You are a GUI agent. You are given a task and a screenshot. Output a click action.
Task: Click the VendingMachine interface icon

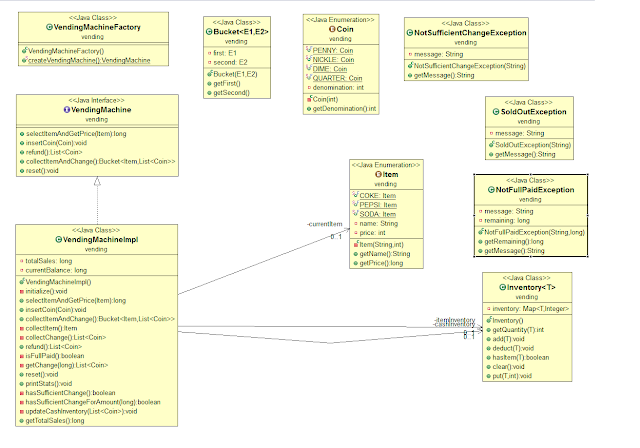(x=67, y=110)
